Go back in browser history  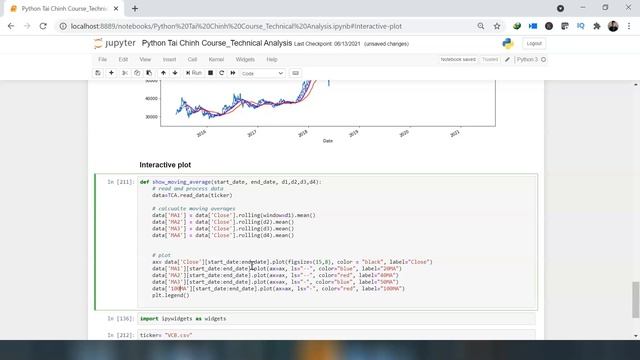pos(11,26)
